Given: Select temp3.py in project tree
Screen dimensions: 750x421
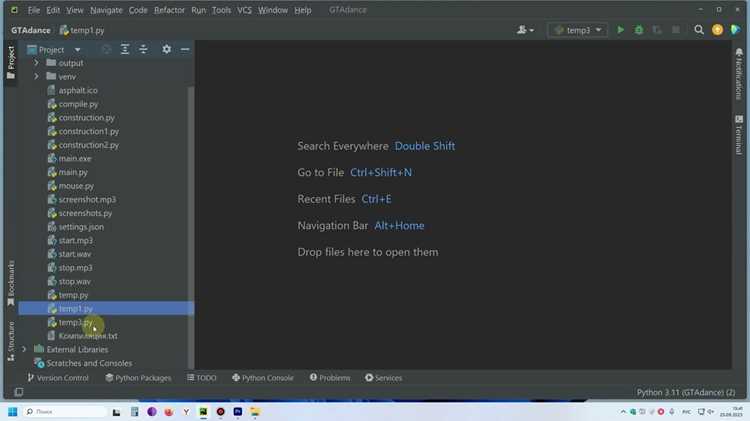Looking at the screenshot, I should point(76,322).
